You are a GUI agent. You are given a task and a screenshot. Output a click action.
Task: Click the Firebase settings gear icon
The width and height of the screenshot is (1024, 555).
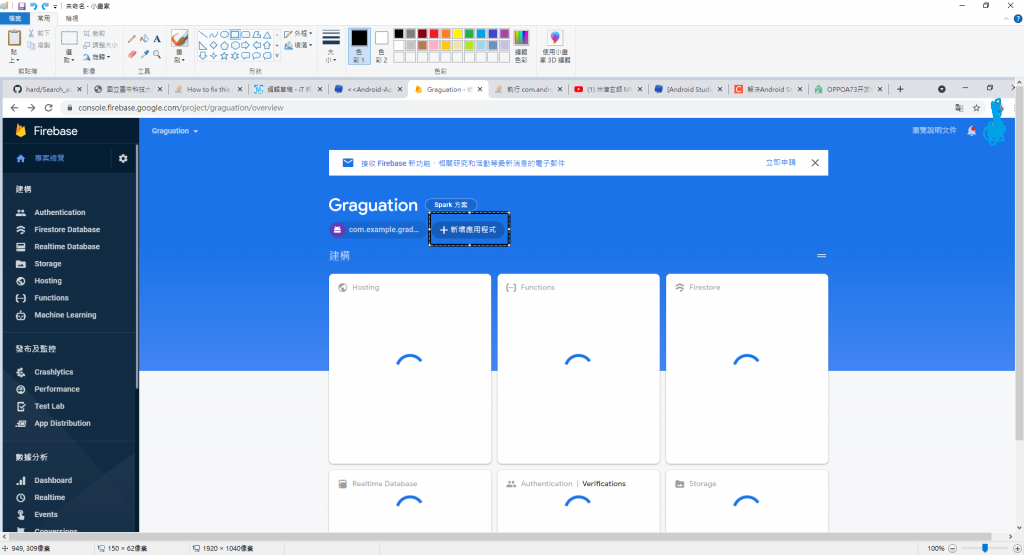click(123, 159)
